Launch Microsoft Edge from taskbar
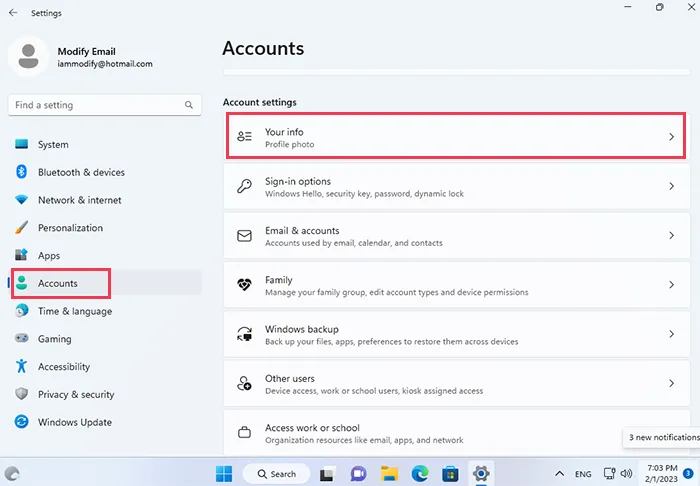Image resolution: width=700 pixels, height=486 pixels. [x=420, y=474]
